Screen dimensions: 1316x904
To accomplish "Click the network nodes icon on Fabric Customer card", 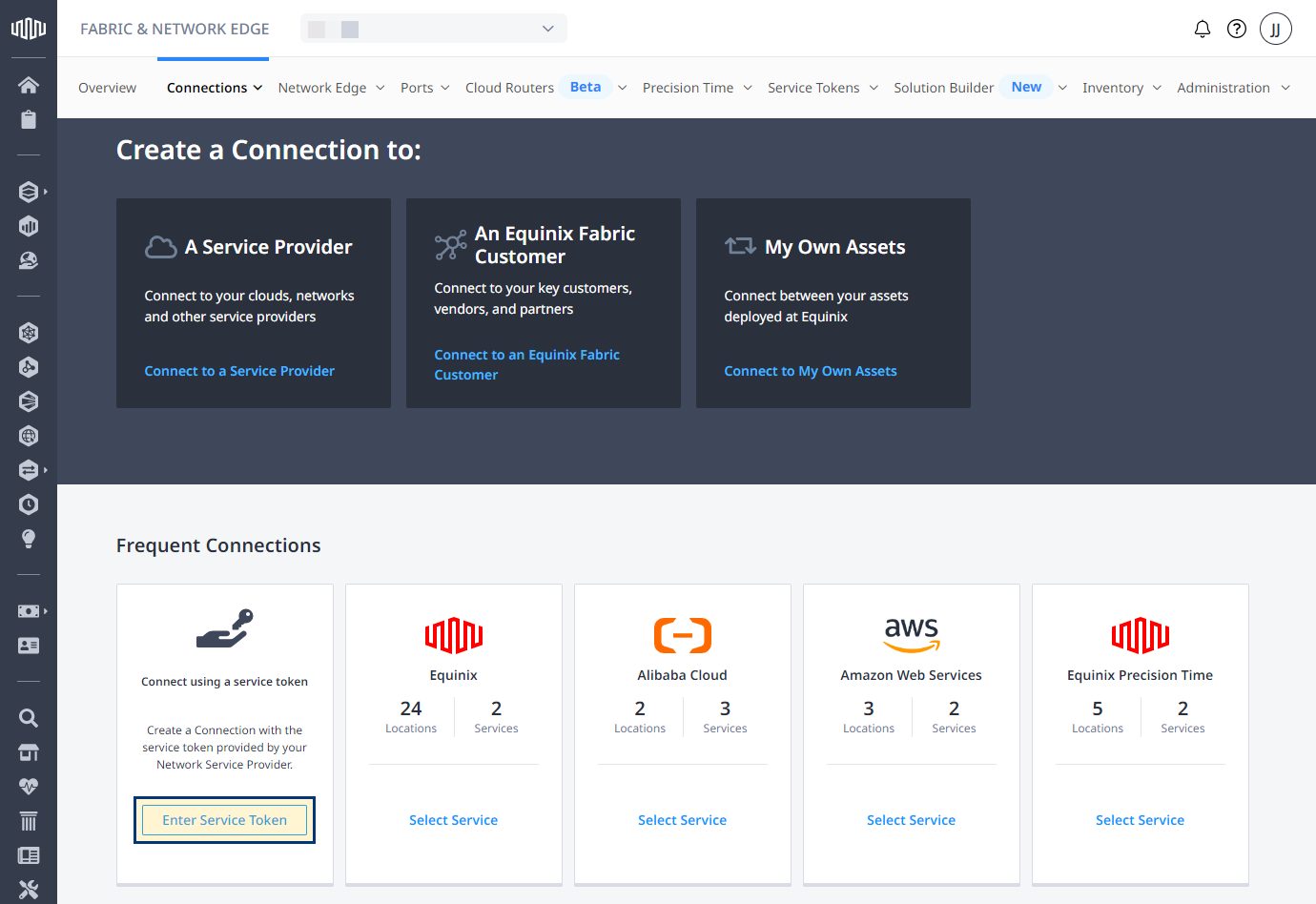I will (450, 245).
